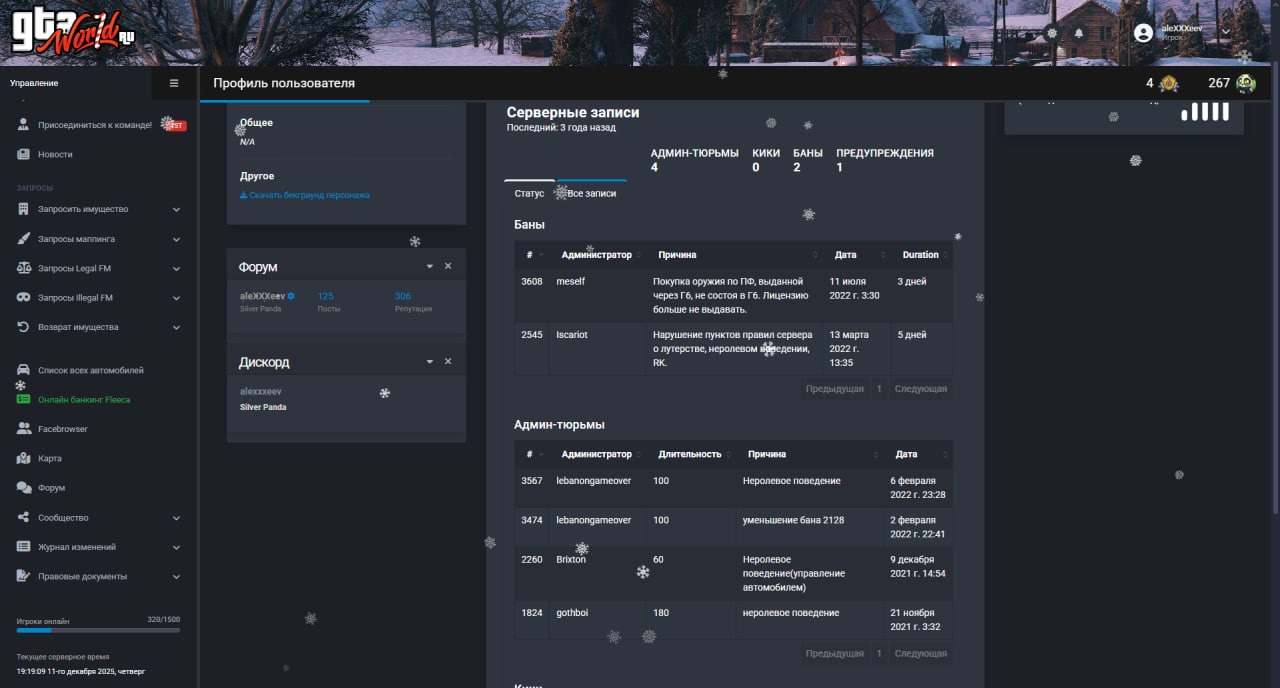Click the panda icon next to 267
The width and height of the screenshot is (1280, 688).
(1246, 83)
